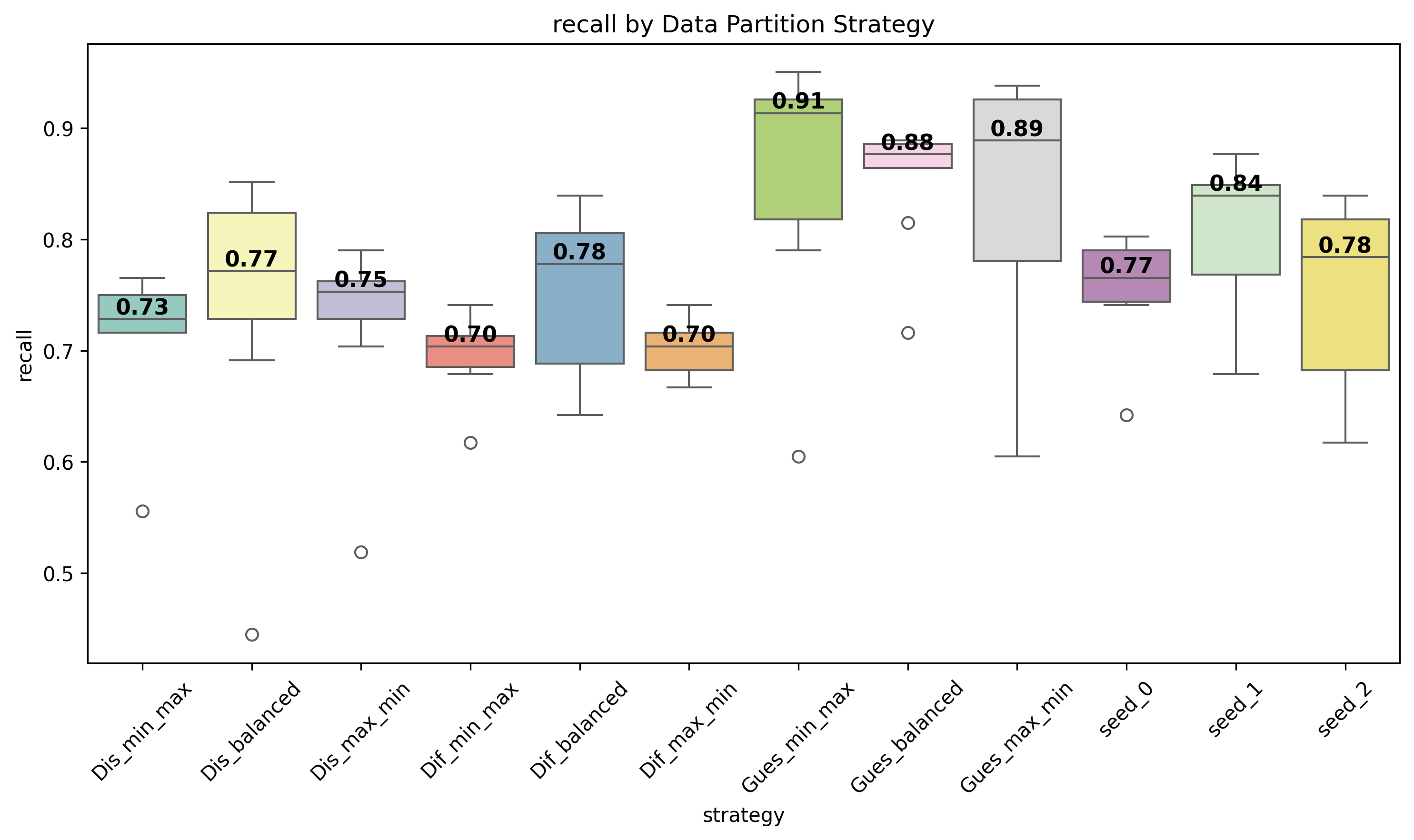Select the outlier point below Gues_min_max
This screenshot has width=1414, height=840.
(x=798, y=456)
